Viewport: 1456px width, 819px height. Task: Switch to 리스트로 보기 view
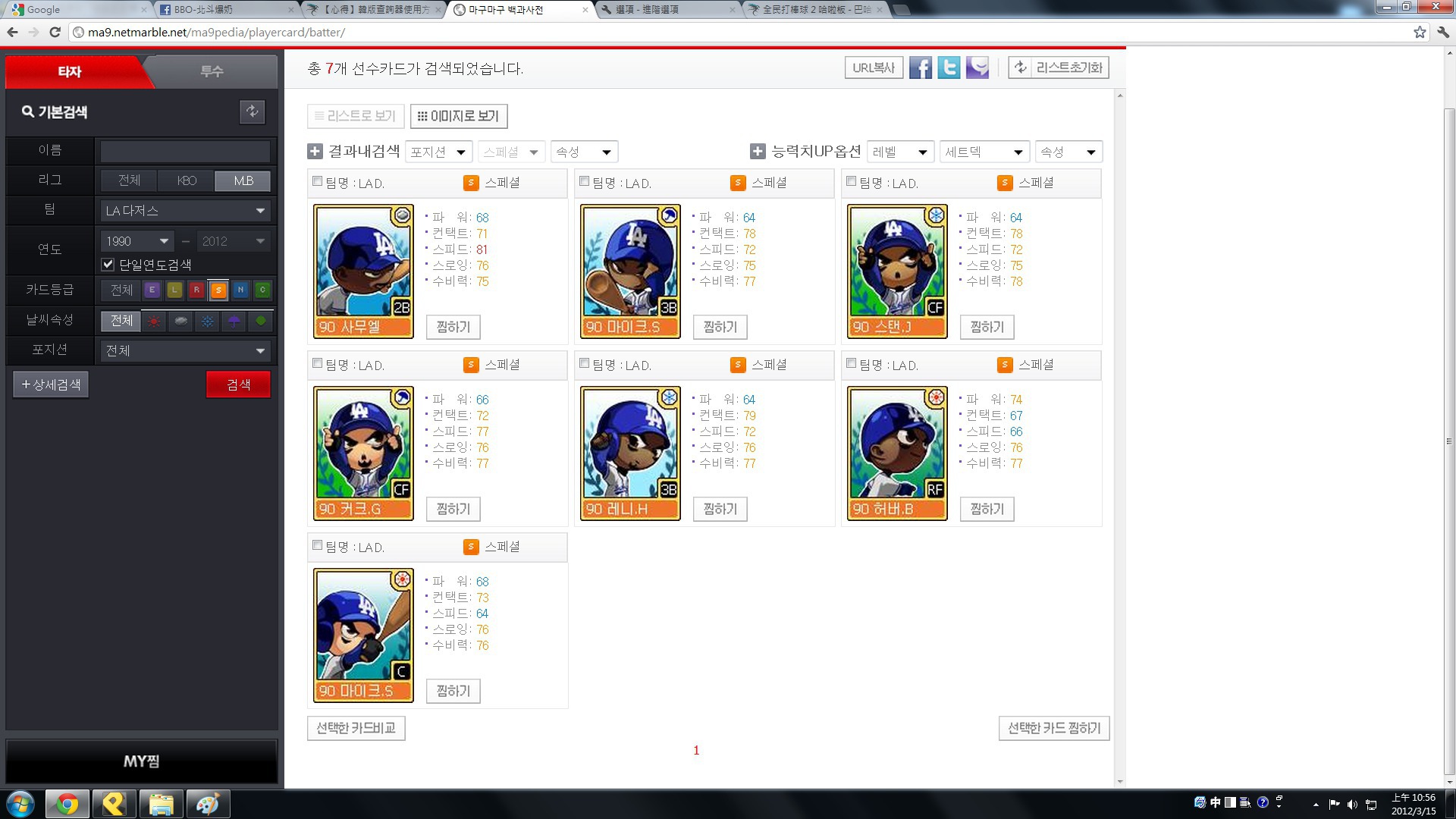pyautogui.click(x=356, y=116)
